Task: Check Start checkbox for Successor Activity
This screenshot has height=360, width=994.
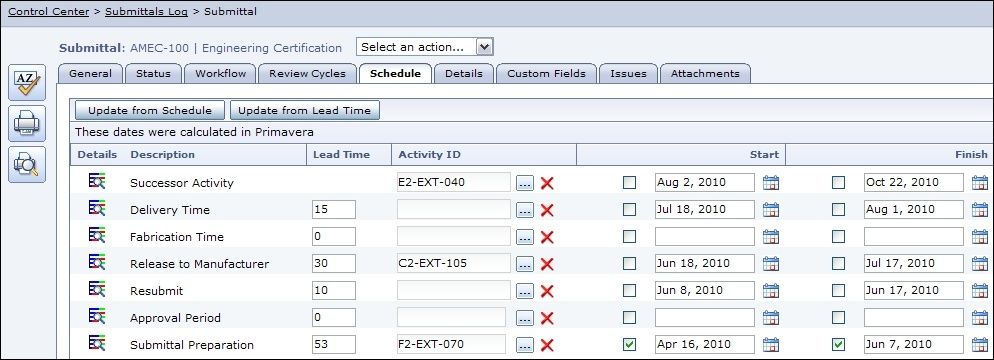Action: [x=629, y=183]
